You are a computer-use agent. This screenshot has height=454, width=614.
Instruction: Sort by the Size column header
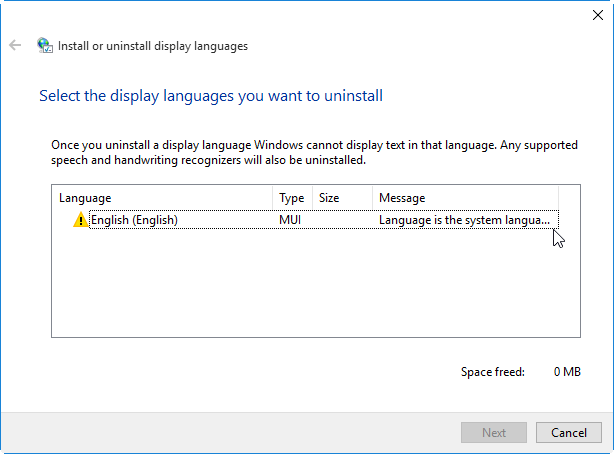[343, 198]
